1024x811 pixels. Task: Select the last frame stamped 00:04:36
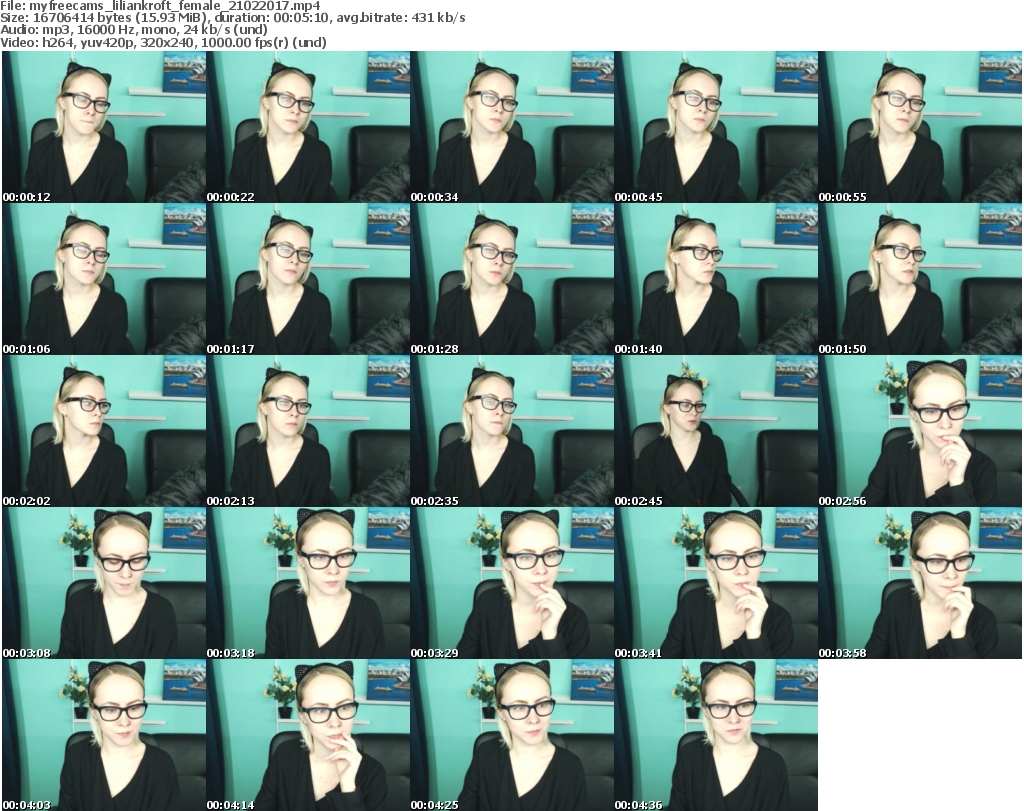(x=716, y=735)
